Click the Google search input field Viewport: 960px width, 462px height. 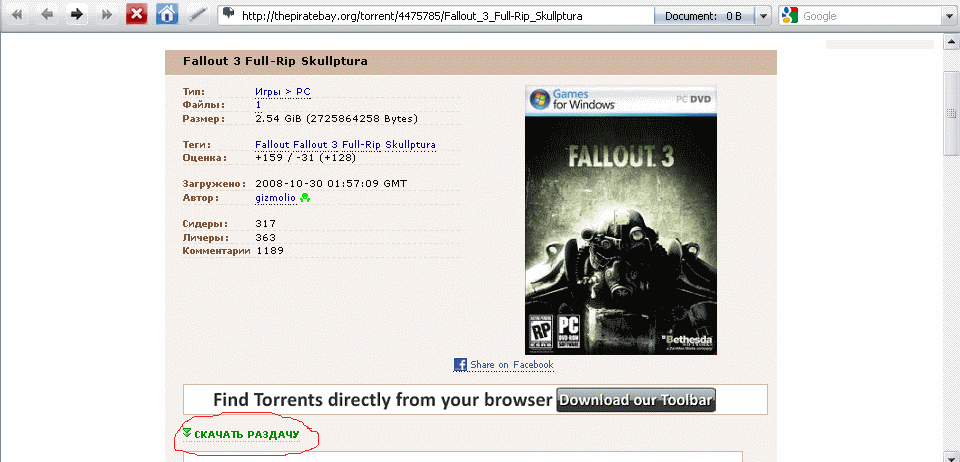pyautogui.click(x=871, y=17)
